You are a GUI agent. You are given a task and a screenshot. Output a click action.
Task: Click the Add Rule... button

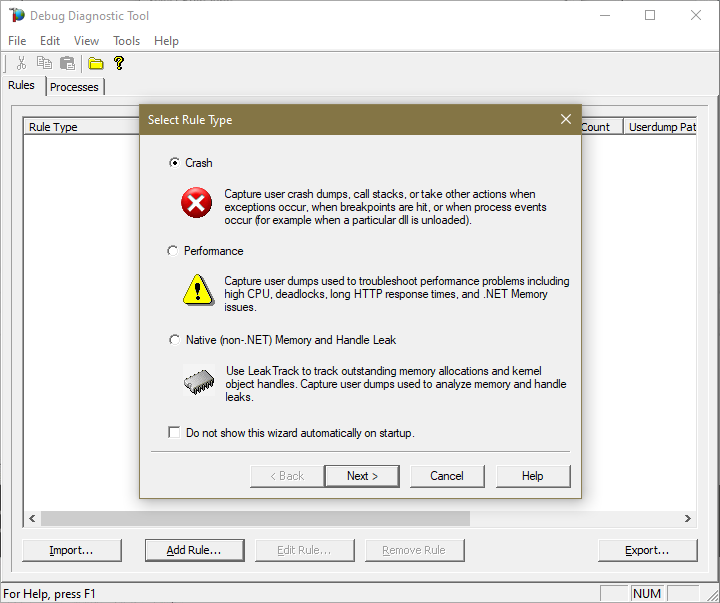point(194,550)
